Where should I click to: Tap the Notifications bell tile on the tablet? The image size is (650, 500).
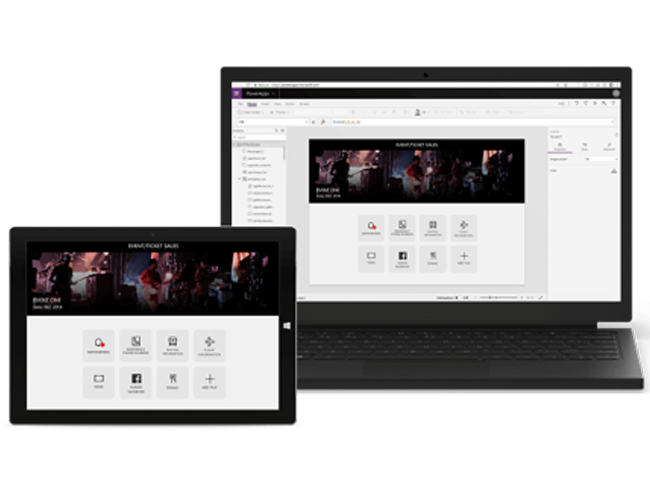[99, 346]
